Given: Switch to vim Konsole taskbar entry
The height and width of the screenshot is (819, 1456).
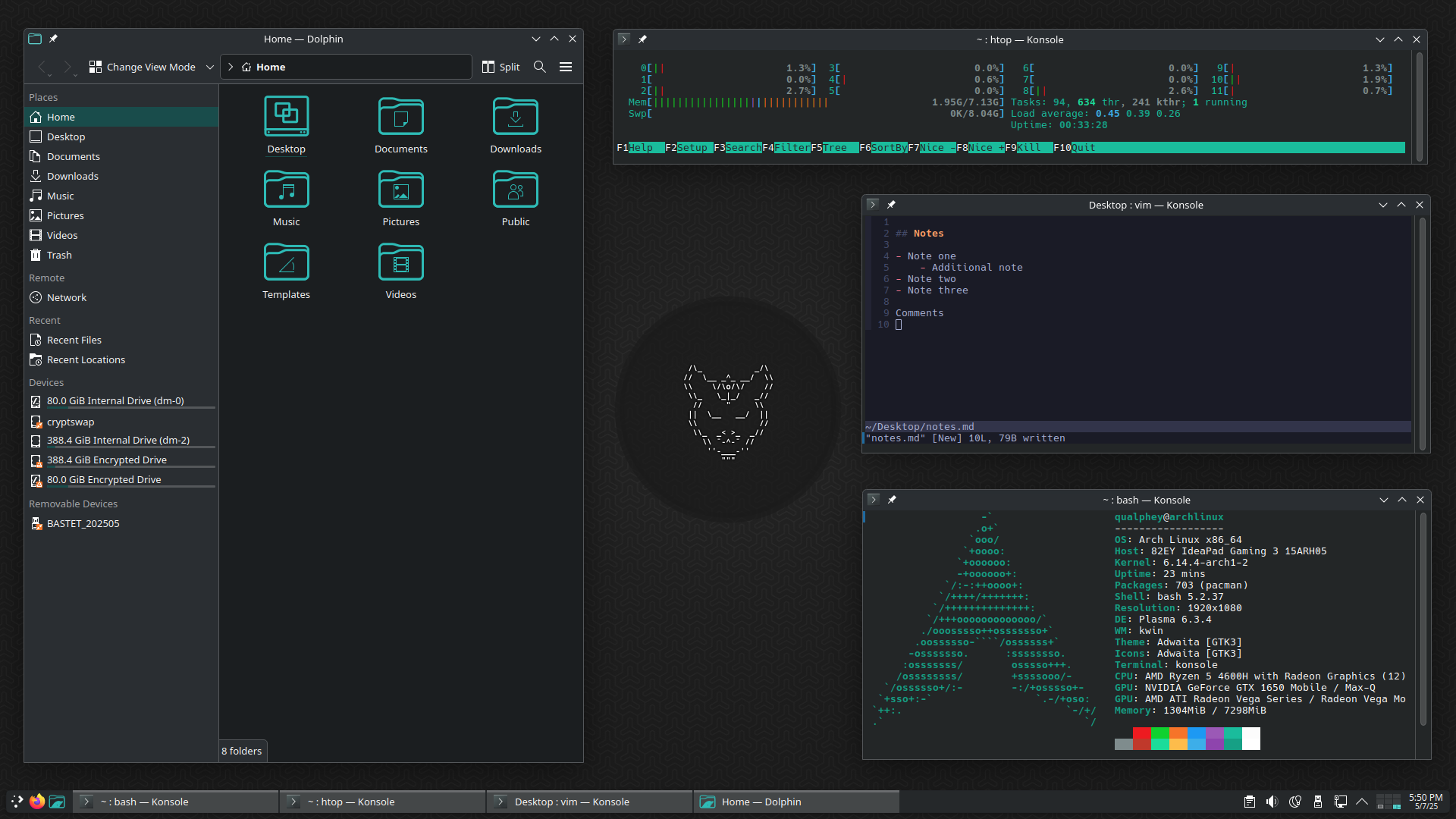Looking at the screenshot, I should tap(589, 802).
